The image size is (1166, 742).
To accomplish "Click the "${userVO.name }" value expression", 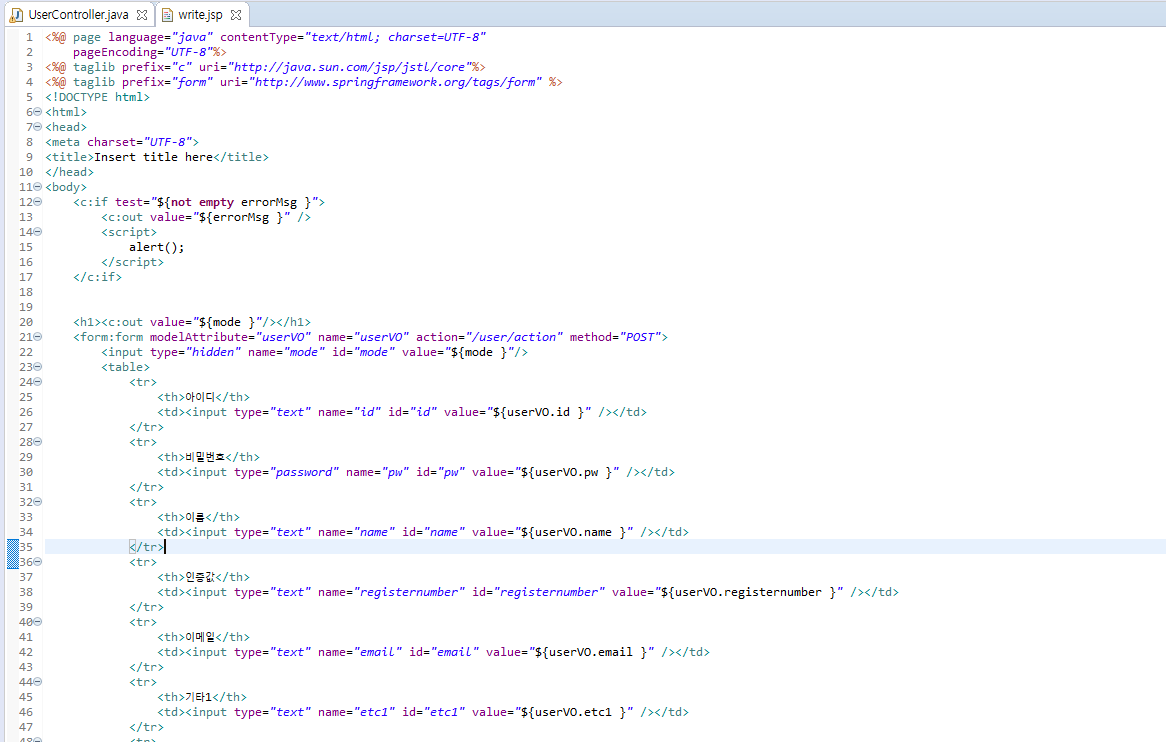I will (x=574, y=532).
